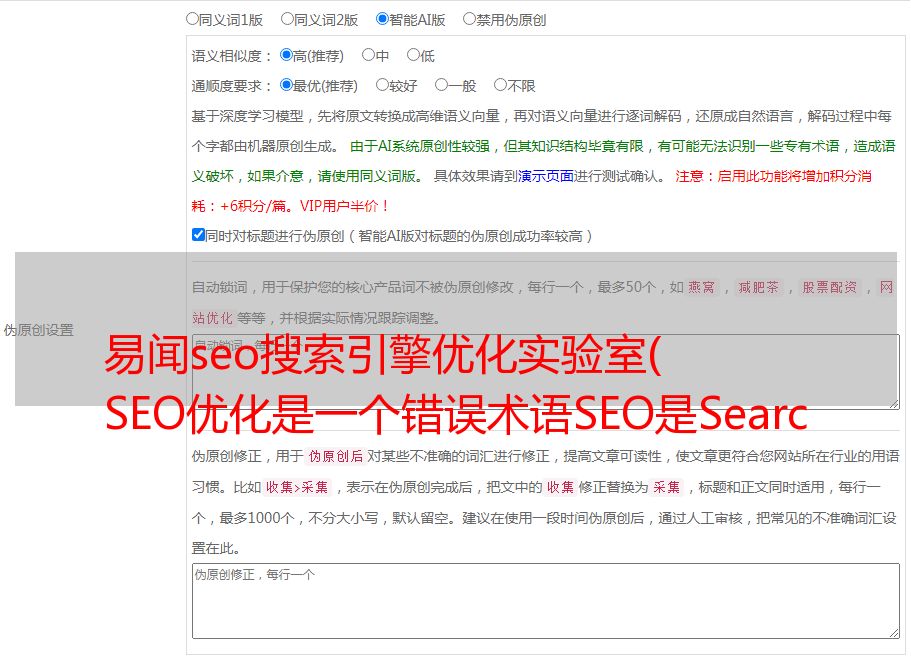Set 通顺度要求 to 较好
Viewport: 911px width, 658px height.
point(382,85)
